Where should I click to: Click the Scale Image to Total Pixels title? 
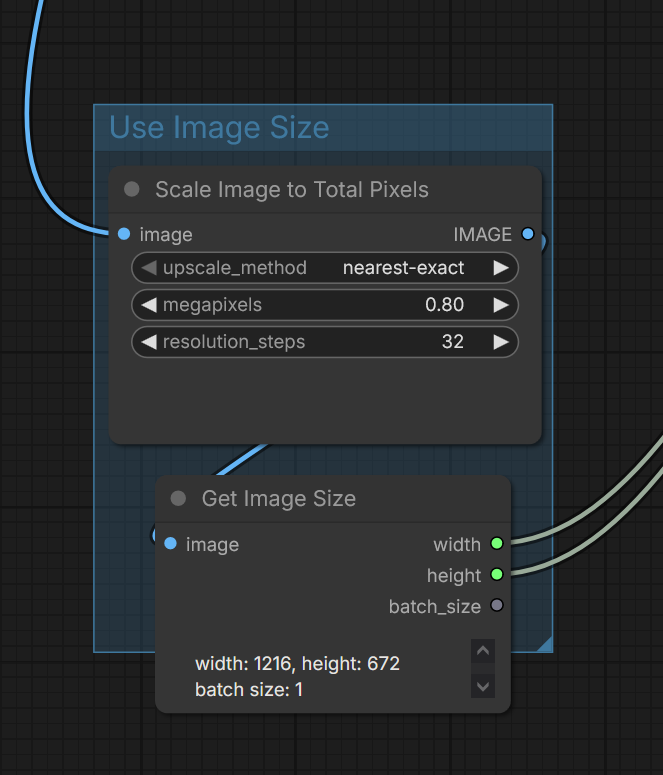(x=292, y=190)
